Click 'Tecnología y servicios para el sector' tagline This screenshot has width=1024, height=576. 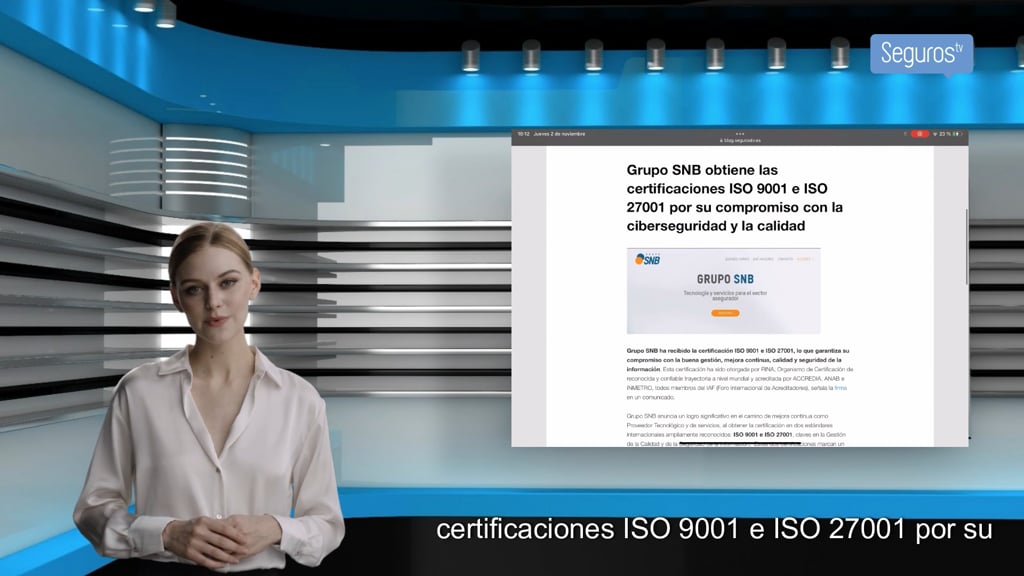[x=725, y=295]
